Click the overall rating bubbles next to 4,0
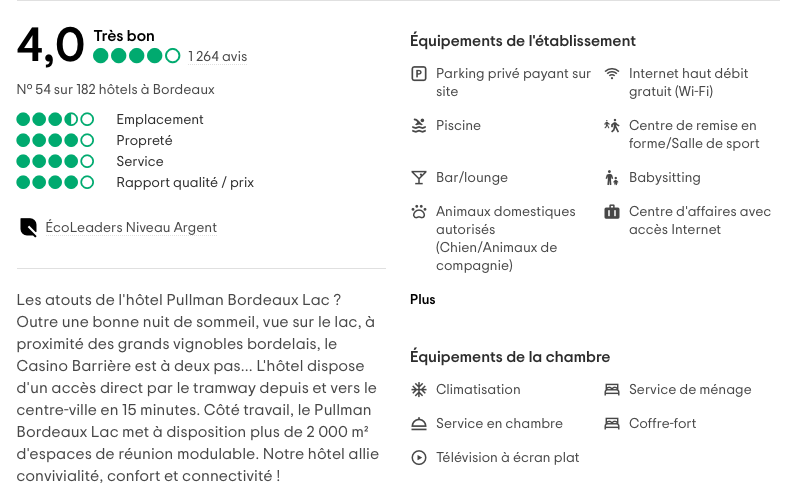The image size is (793, 488). coord(137,57)
